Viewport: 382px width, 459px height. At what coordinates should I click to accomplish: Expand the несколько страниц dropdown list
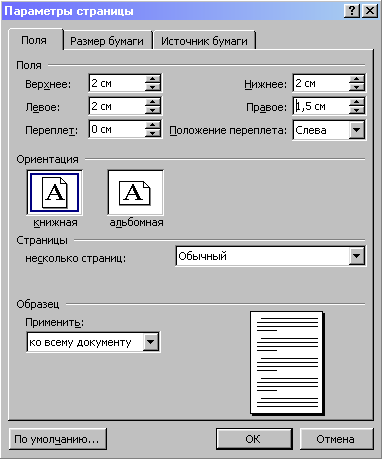point(357,256)
